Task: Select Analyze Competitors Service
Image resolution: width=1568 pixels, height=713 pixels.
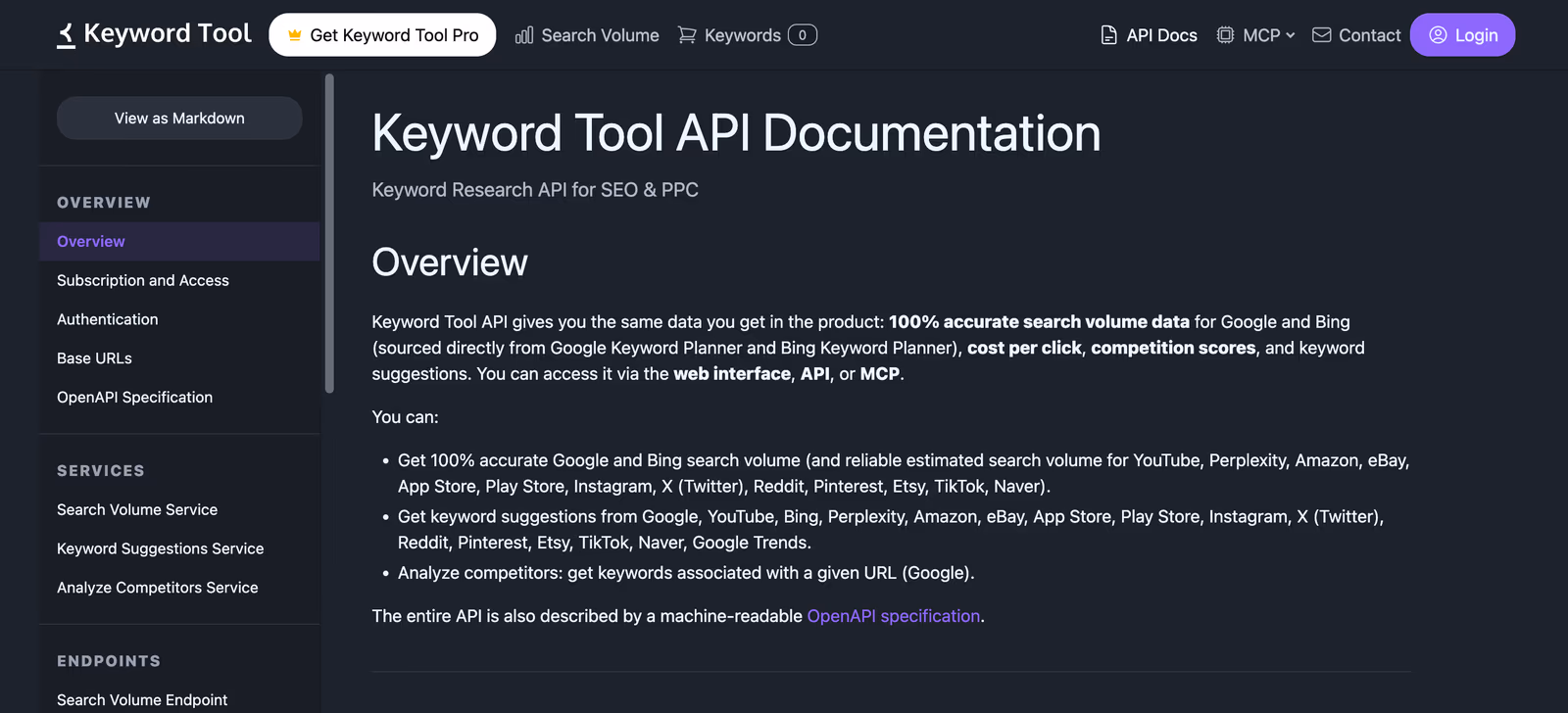Action: click(x=158, y=588)
